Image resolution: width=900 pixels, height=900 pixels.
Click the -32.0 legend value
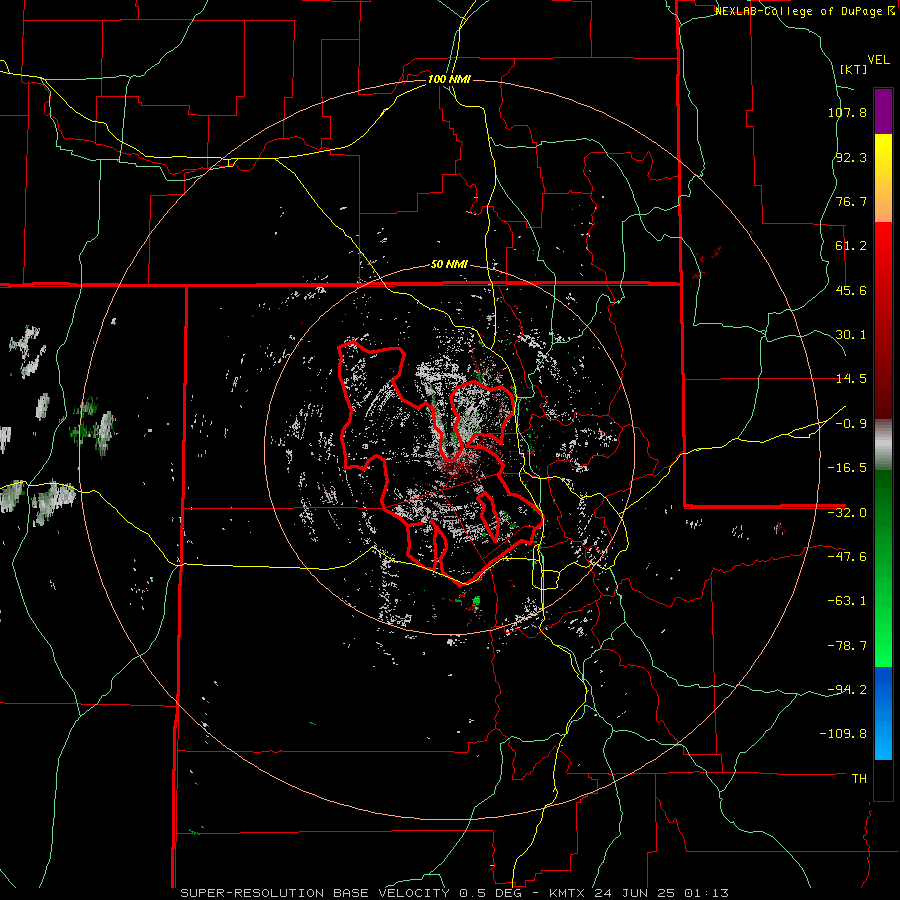tap(847, 513)
